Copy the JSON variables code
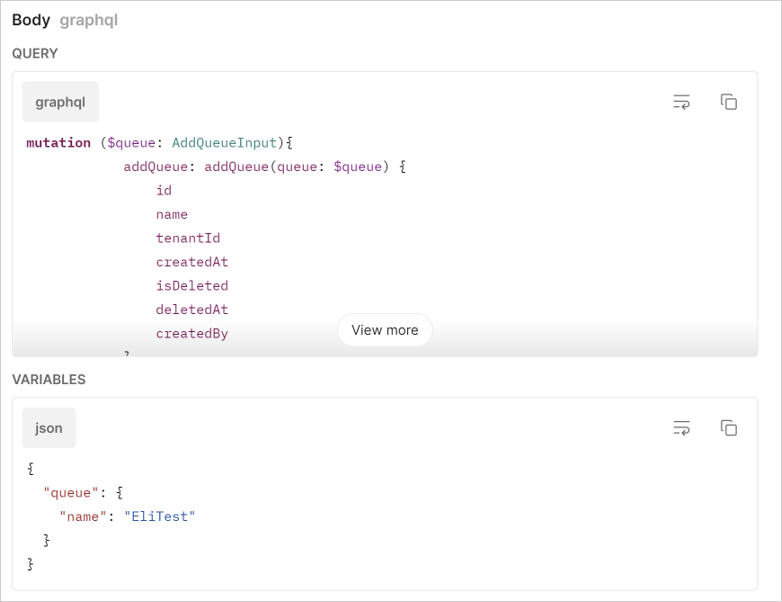This screenshot has height=602, width=782. [729, 428]
